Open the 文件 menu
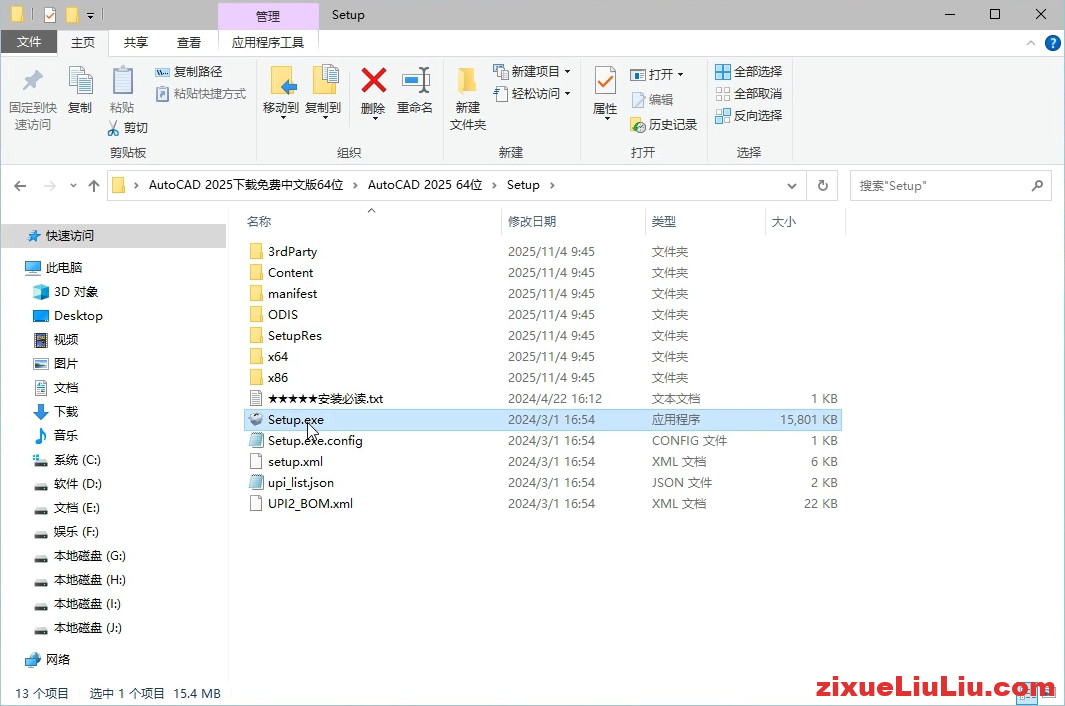 click(x=29, y=42)
